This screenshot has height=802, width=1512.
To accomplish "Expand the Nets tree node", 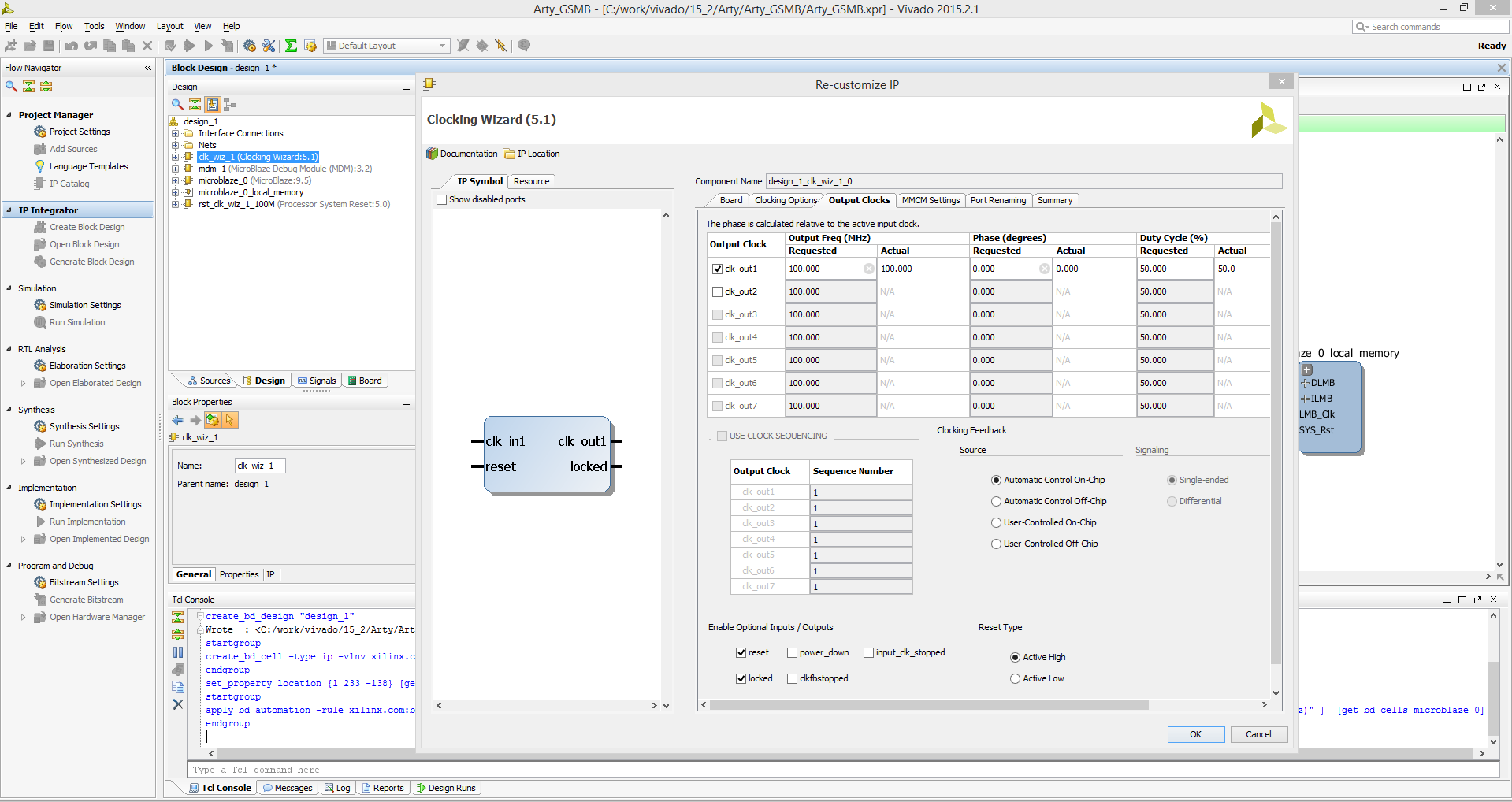I will [x=175, y=145].
